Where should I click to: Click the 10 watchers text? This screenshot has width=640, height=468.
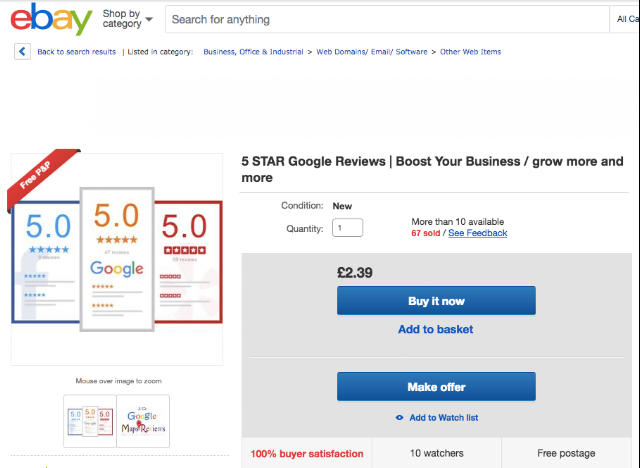(436, 453)
